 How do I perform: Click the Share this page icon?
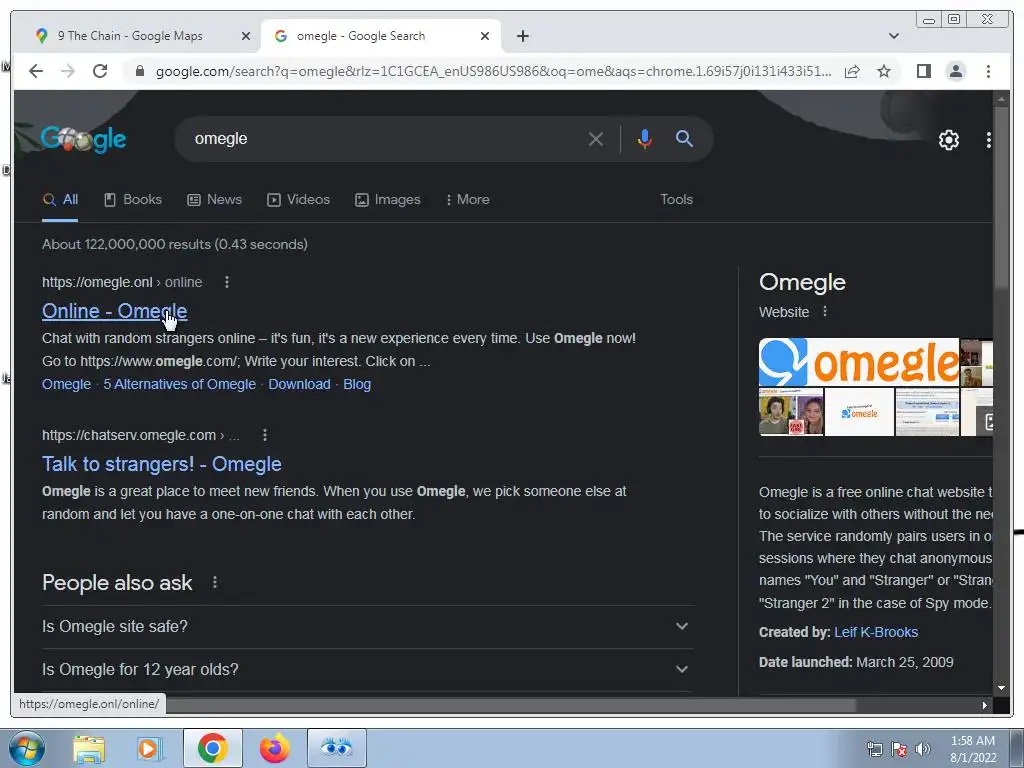[x=852, y=71]
